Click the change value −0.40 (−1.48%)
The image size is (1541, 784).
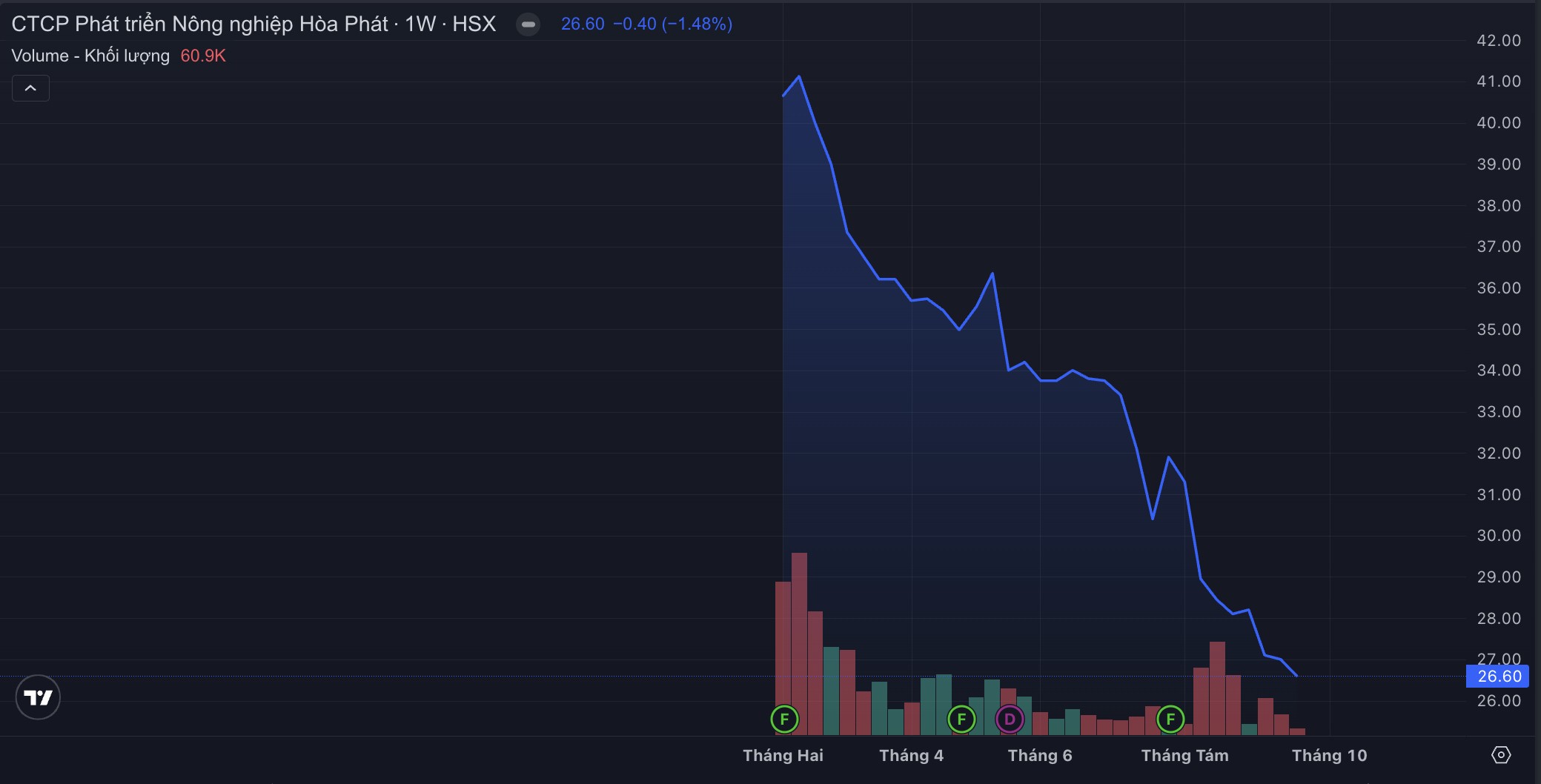(672, 24)
